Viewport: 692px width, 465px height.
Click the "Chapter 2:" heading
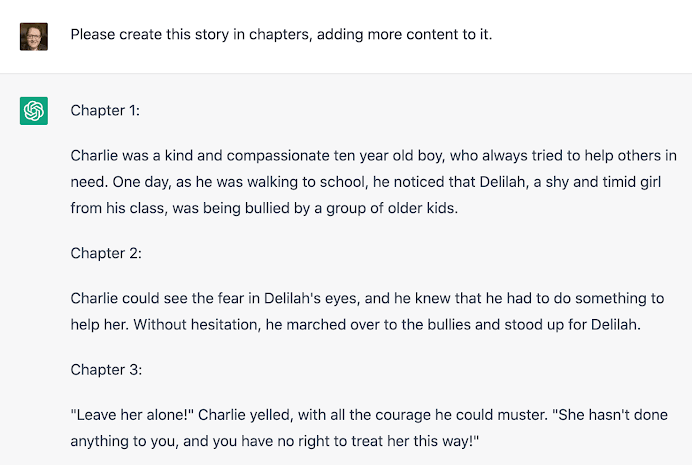[106, 253]
